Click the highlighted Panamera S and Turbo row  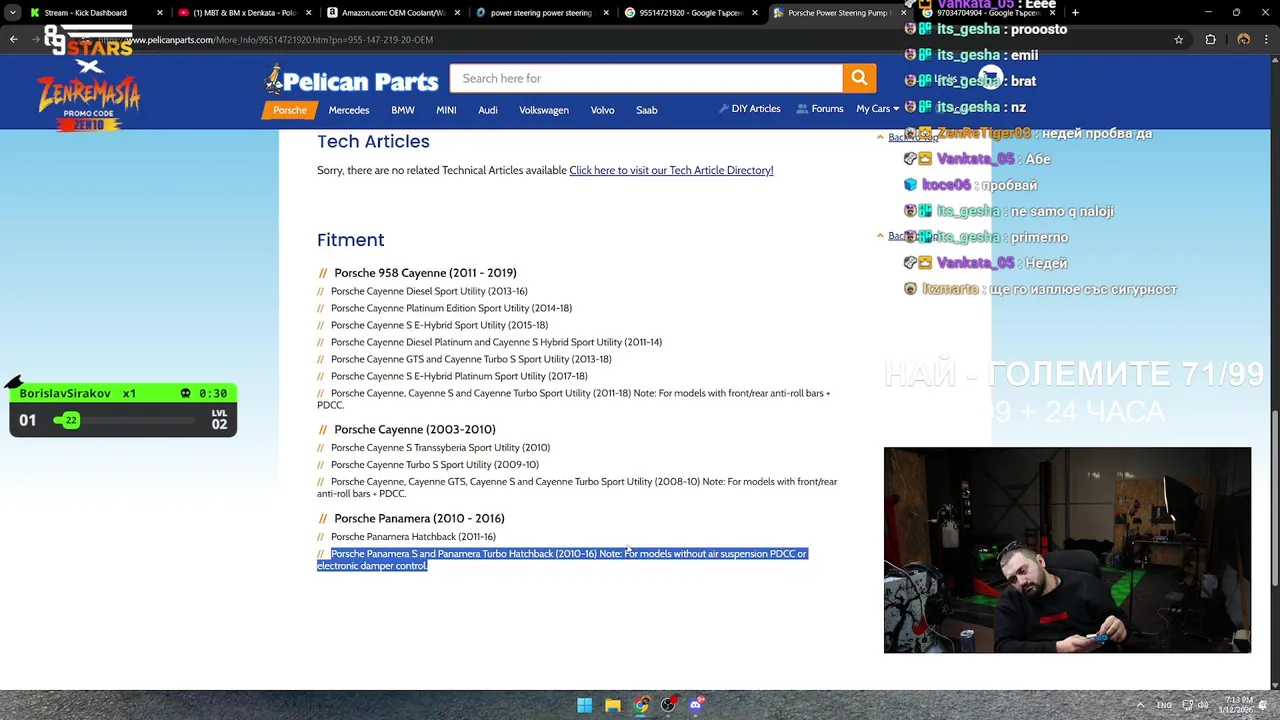562,559
